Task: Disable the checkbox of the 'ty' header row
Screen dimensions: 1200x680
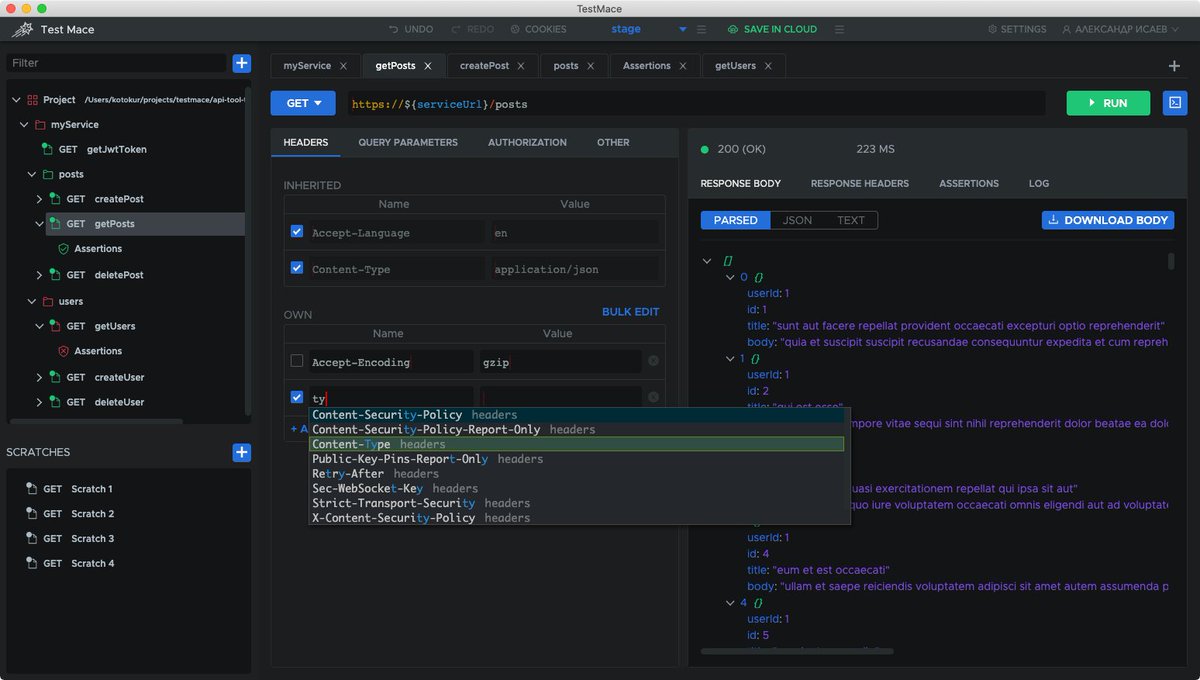Action: click(x=297, y=397)
